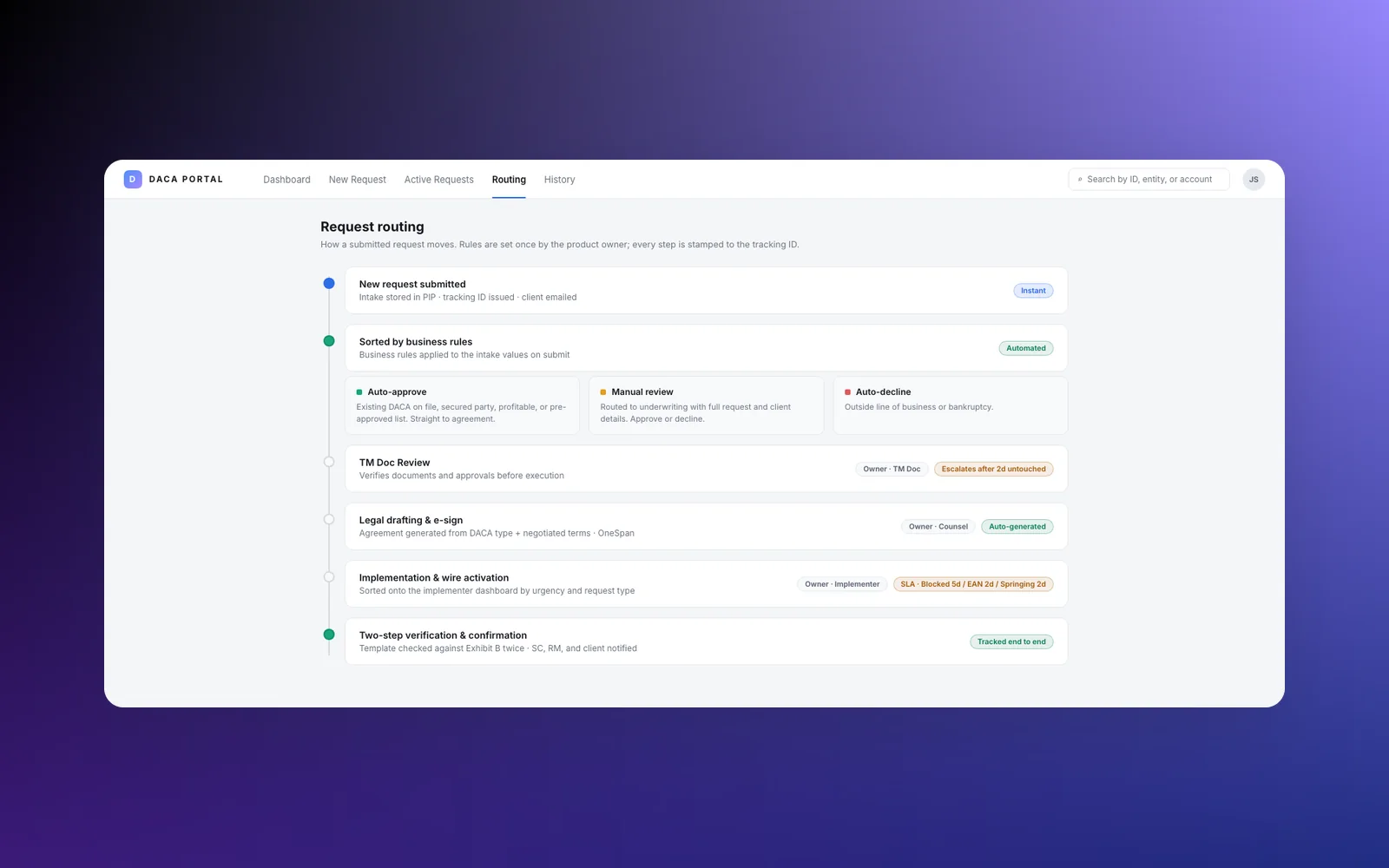Click the orange Manual review square indicator

point(603,392)
